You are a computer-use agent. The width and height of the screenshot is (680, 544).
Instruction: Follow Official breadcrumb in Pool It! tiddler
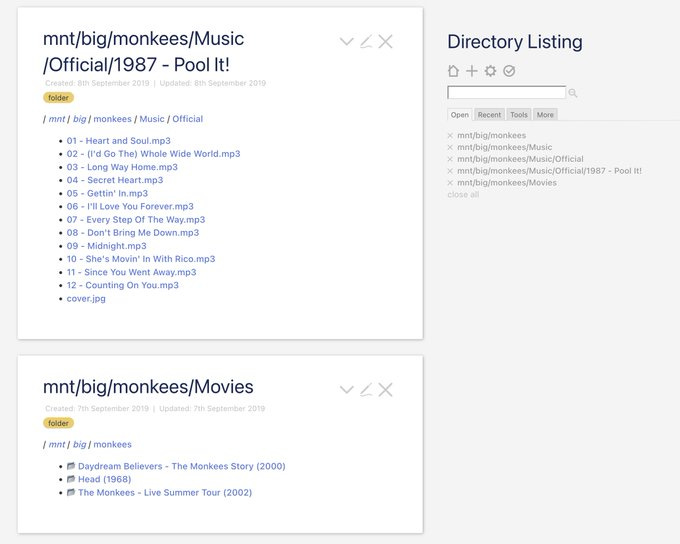click(x=187, y=119)
